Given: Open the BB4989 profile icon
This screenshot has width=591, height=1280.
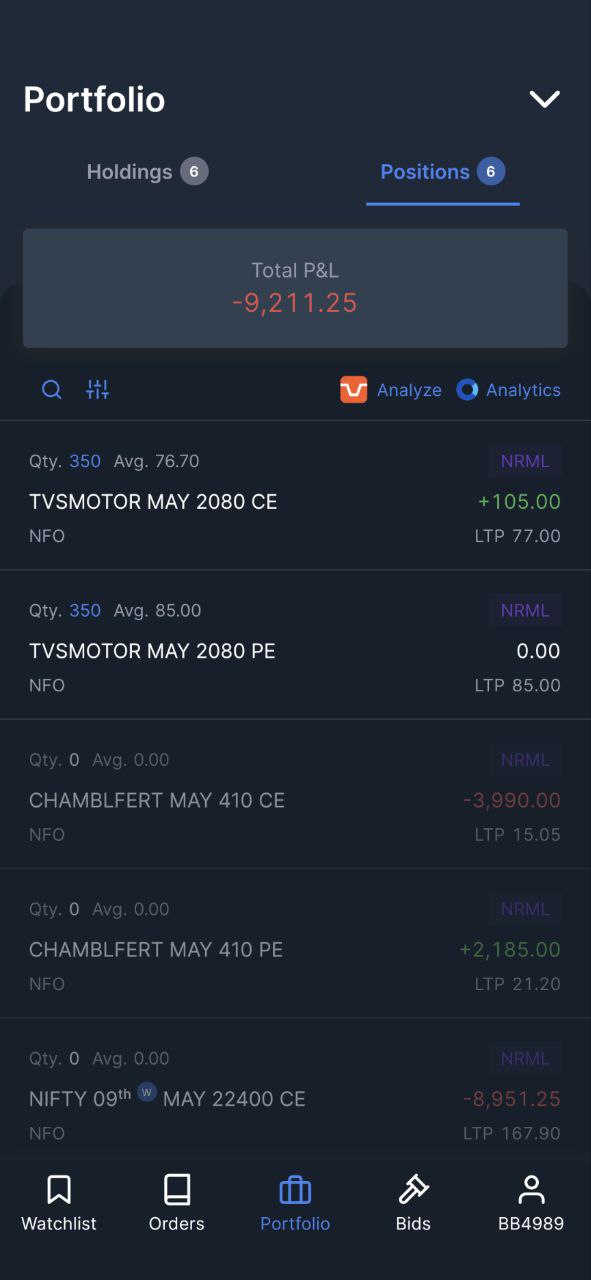Looking at the screenshot, I should [x=531, y=1190].
